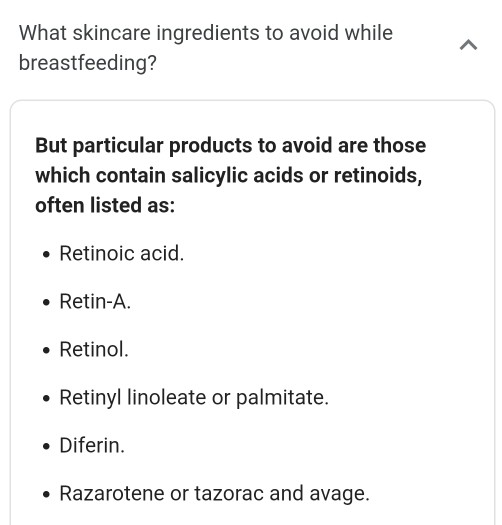Viewport: 502px width, 525px height.
Task: Click 'Retinyl linoleate or palmitate.' list item
Action: tap(194, 397)
